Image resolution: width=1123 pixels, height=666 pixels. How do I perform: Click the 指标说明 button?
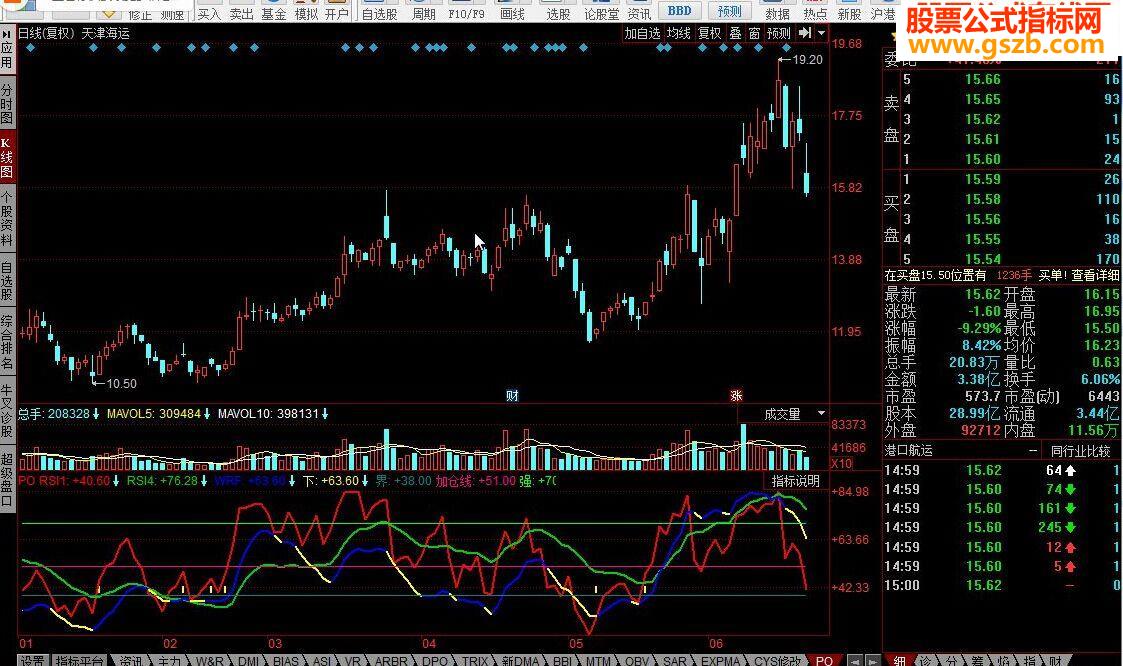796,481
